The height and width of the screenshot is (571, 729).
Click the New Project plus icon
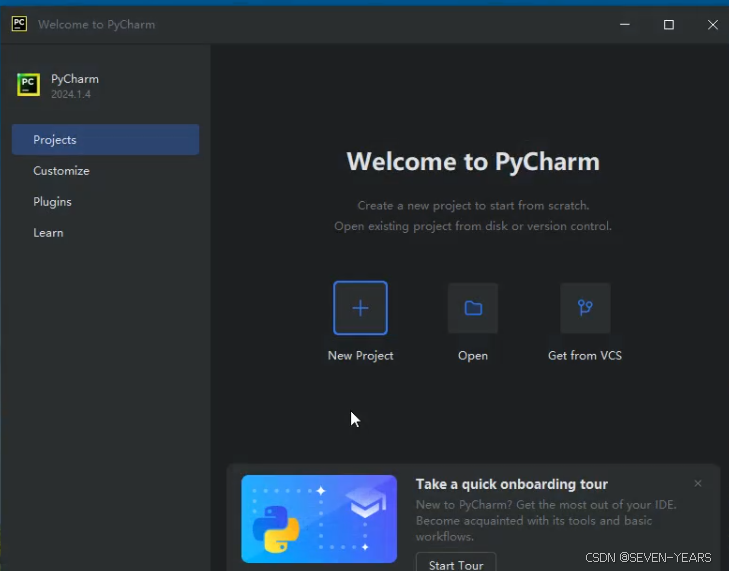point(360,308)
